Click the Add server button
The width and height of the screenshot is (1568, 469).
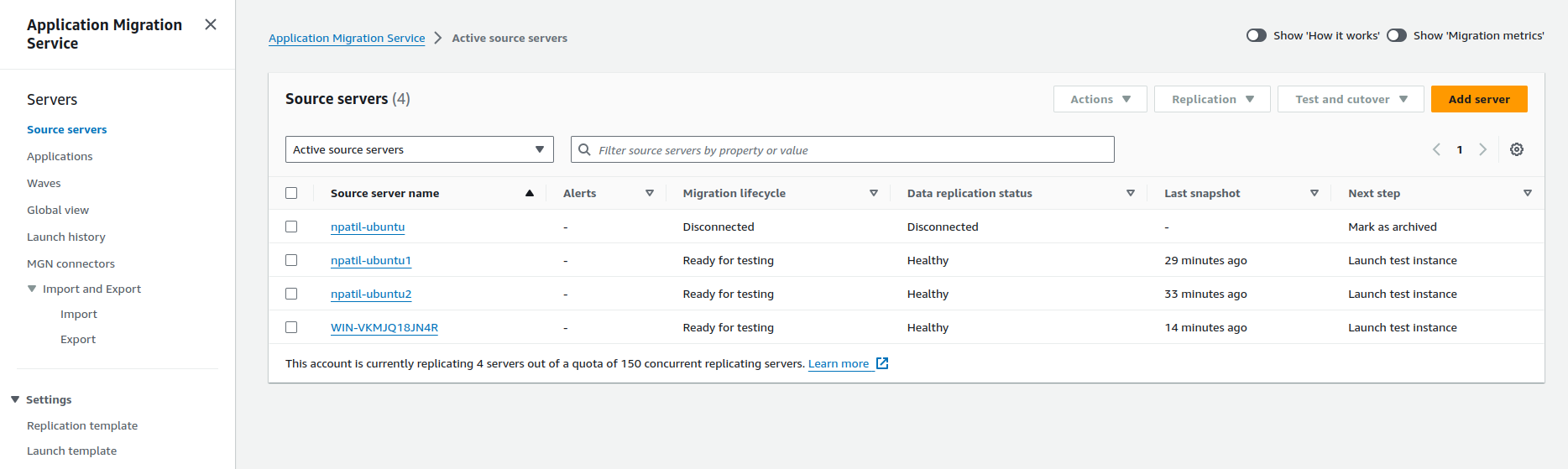[1479, 99]
